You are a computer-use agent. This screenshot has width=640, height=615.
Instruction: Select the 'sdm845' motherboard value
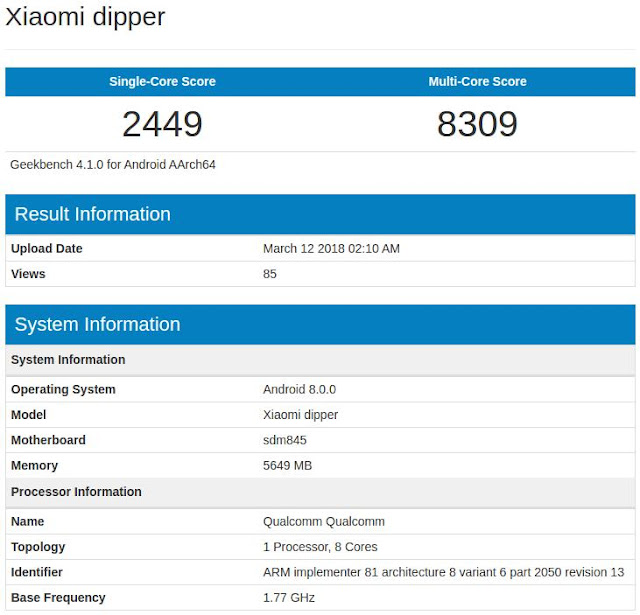[x=285, y=440]
